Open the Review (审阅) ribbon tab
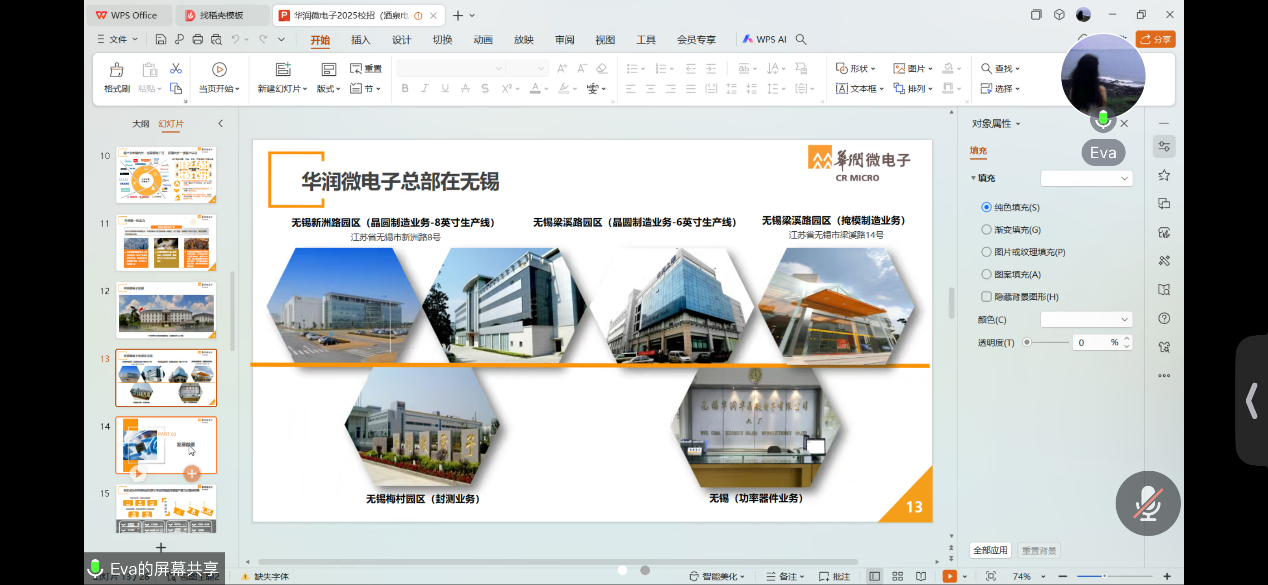Viewport: 1268px width, 585px height. point(565,40)
